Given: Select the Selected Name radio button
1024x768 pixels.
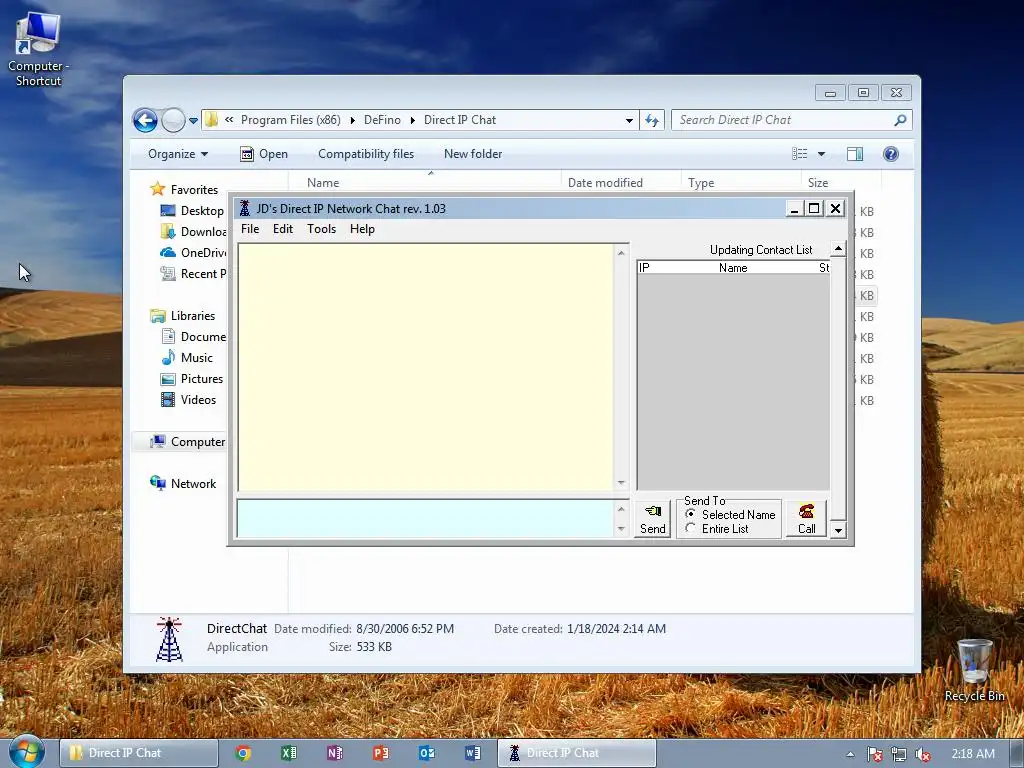Looking at the screenshot, I should [x=690, y=515].
